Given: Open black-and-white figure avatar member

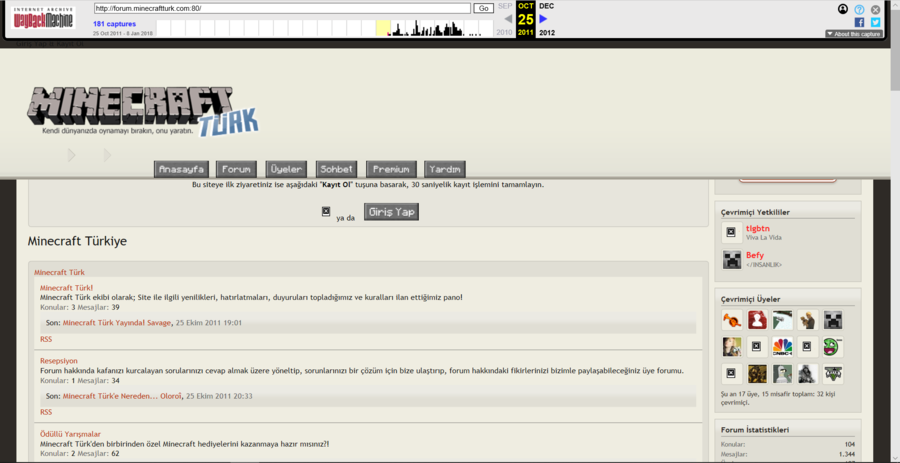Looking at the screenshot, I should pyautogui.click(x=808, y=373).
